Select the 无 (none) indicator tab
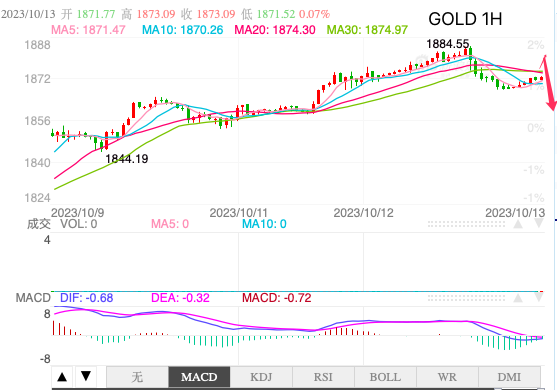The width and height of the screenshot is (557, 390). pos(137,377)
